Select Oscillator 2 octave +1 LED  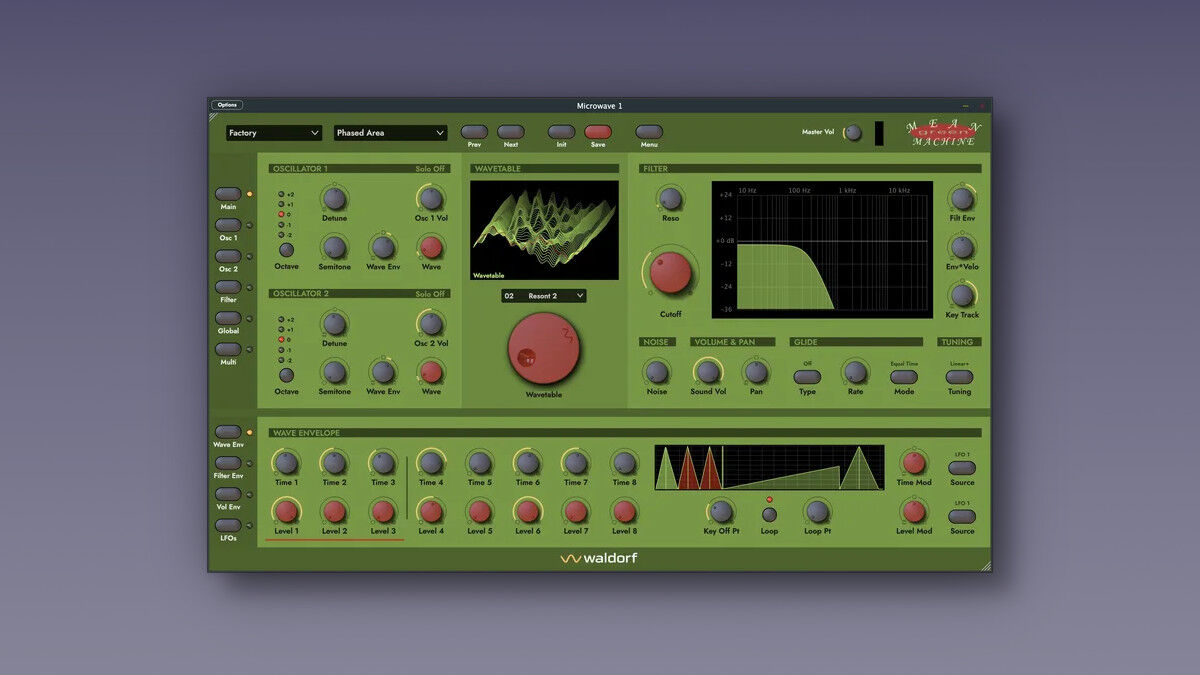click(281, 329)
